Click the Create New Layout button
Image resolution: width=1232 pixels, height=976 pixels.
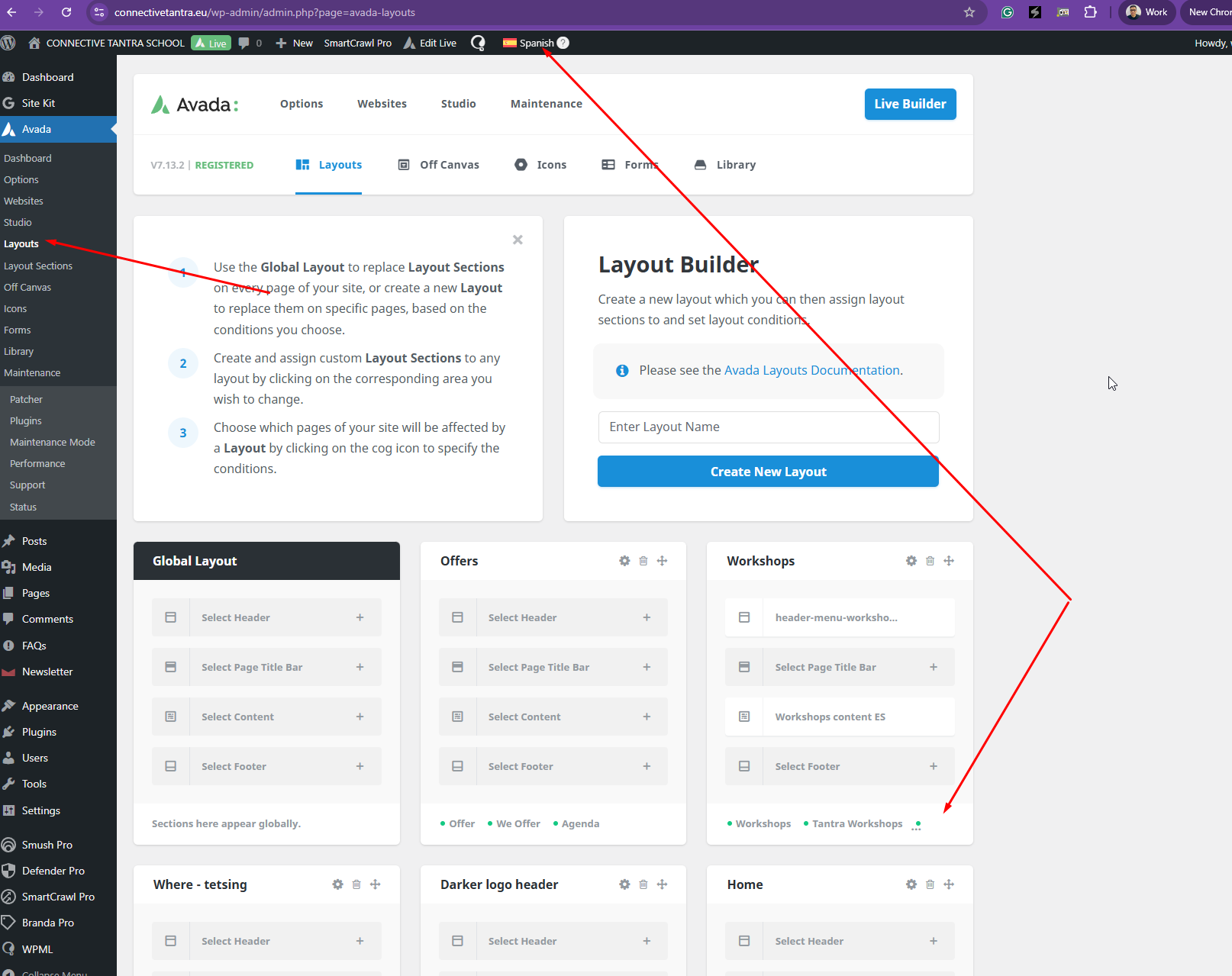point(768,472)
